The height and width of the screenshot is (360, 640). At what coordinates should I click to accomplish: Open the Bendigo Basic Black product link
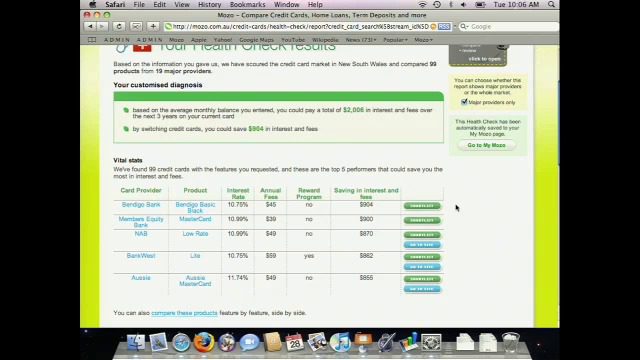pyautogui.click(x=195, y=207)
